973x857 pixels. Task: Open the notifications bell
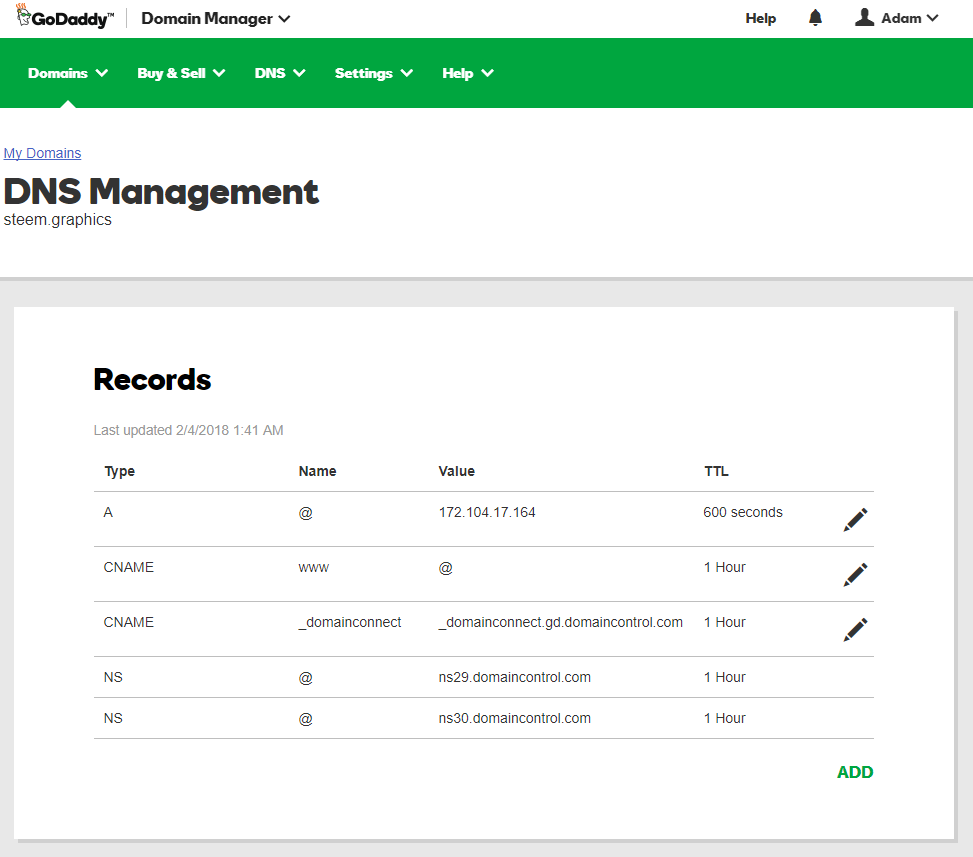click(815, 18)
